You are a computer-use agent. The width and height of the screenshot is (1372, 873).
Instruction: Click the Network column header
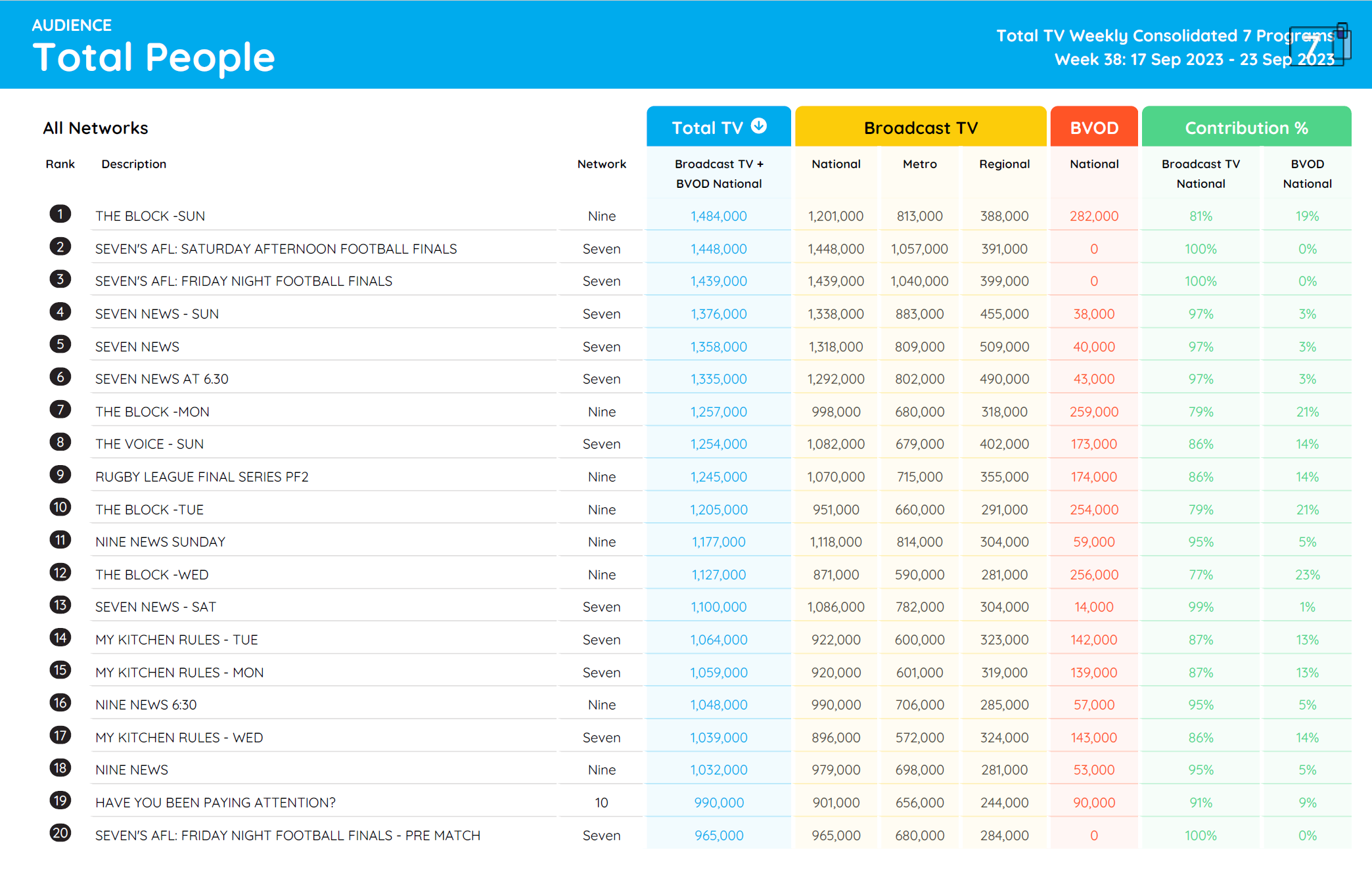601,164
